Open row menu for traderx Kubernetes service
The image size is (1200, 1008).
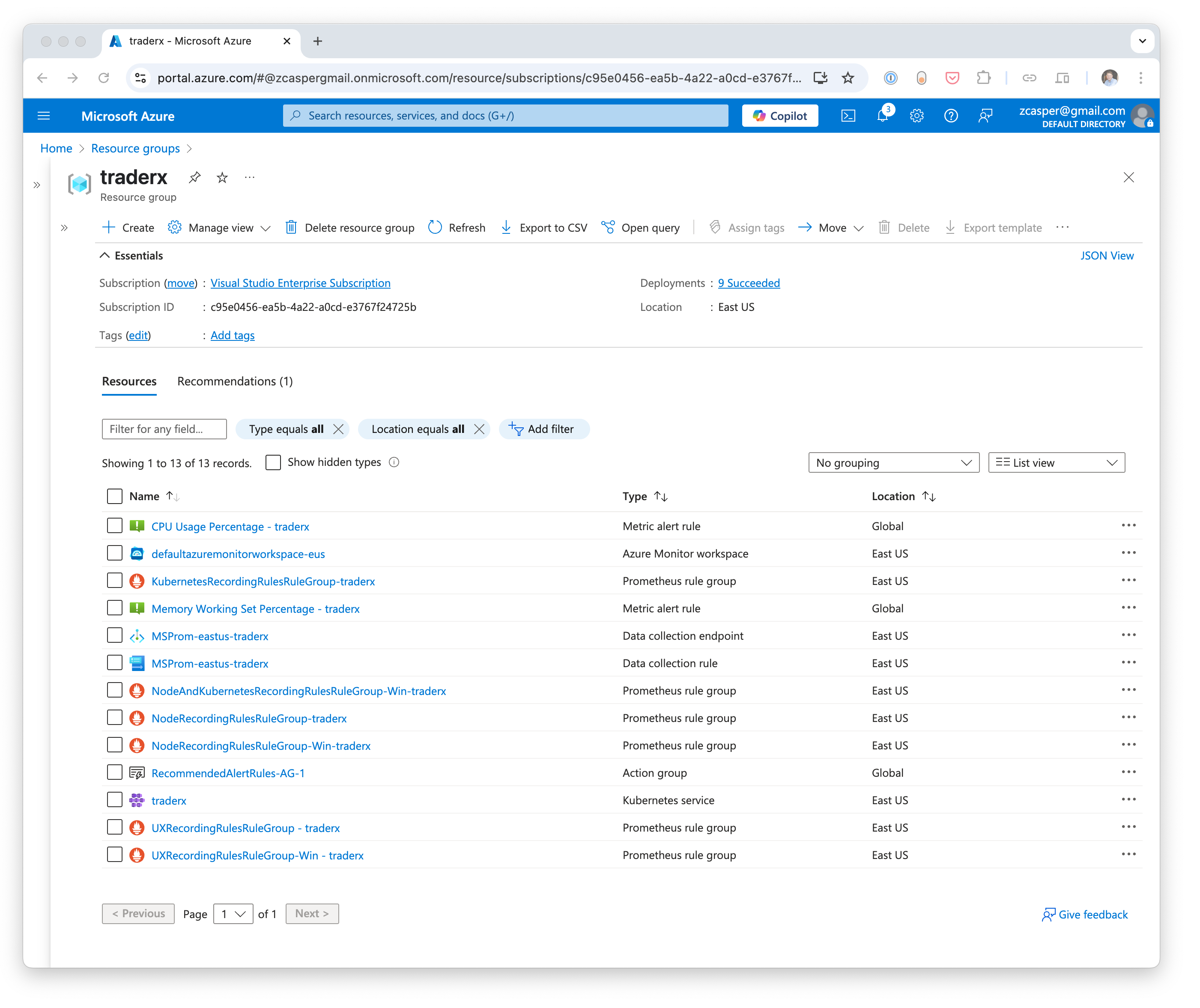pyautogui.click(x=1128, y=800)
